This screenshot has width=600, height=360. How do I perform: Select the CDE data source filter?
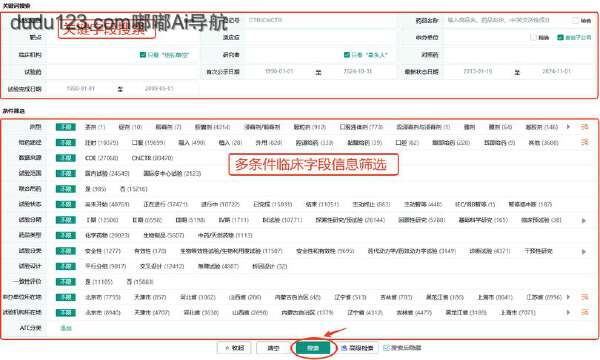(101, 158)
